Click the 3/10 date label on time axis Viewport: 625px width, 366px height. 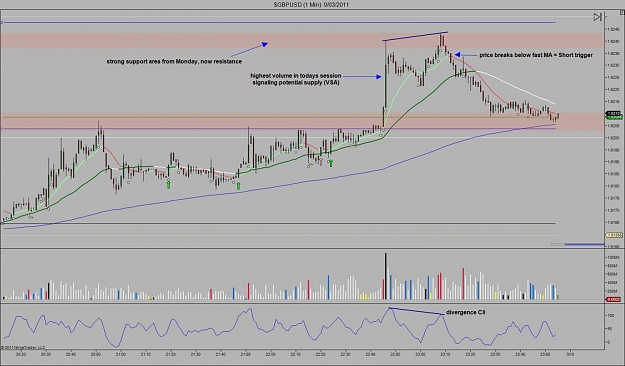coord(570,354)
